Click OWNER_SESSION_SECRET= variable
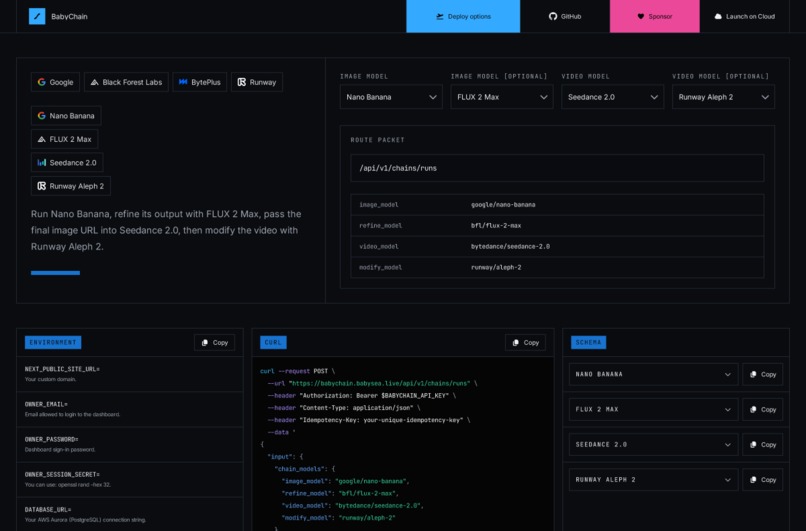 [62, 474]
